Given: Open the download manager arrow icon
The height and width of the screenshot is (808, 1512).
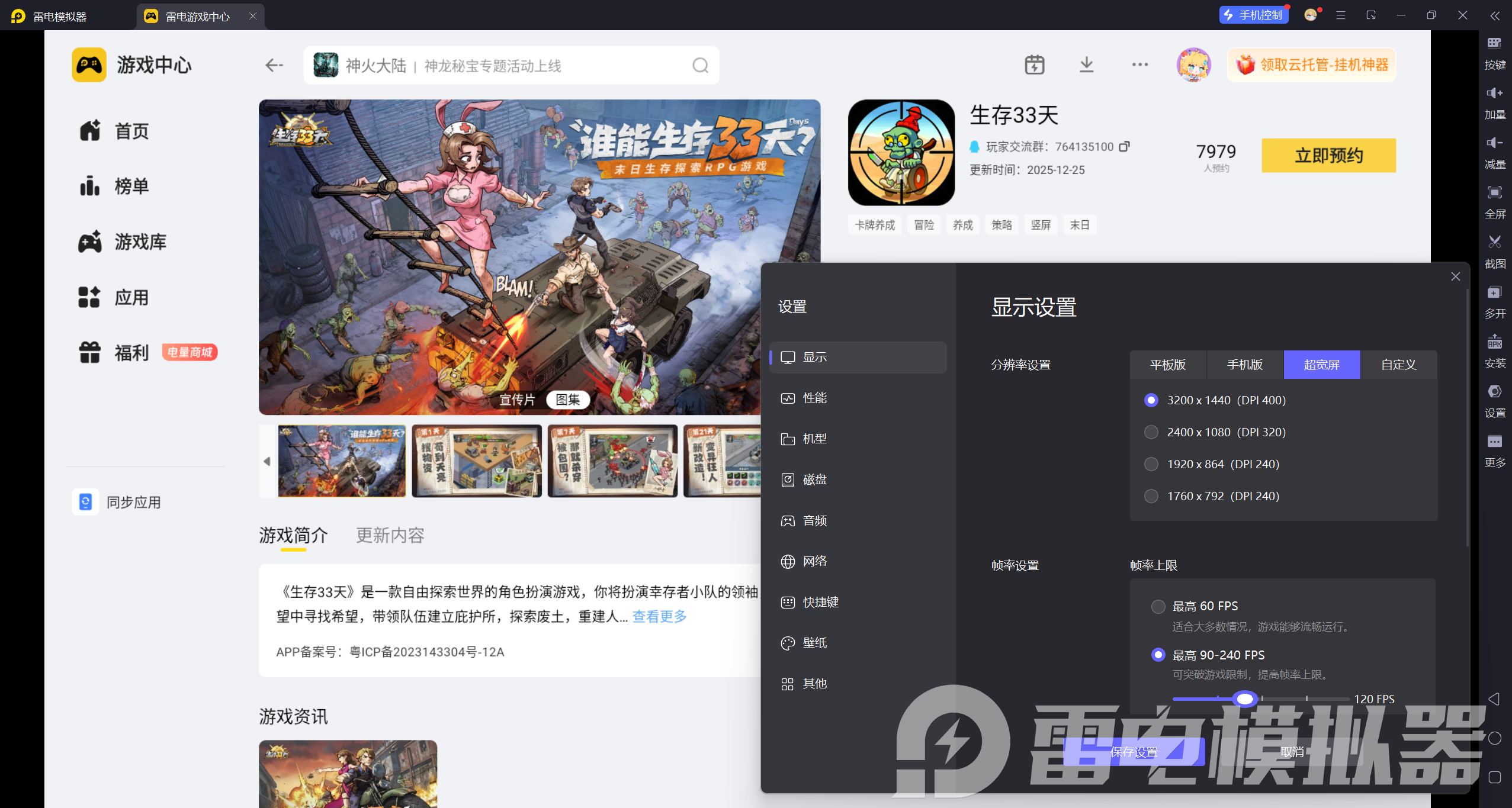Looking at the screenshot, I should [1086, 65].
